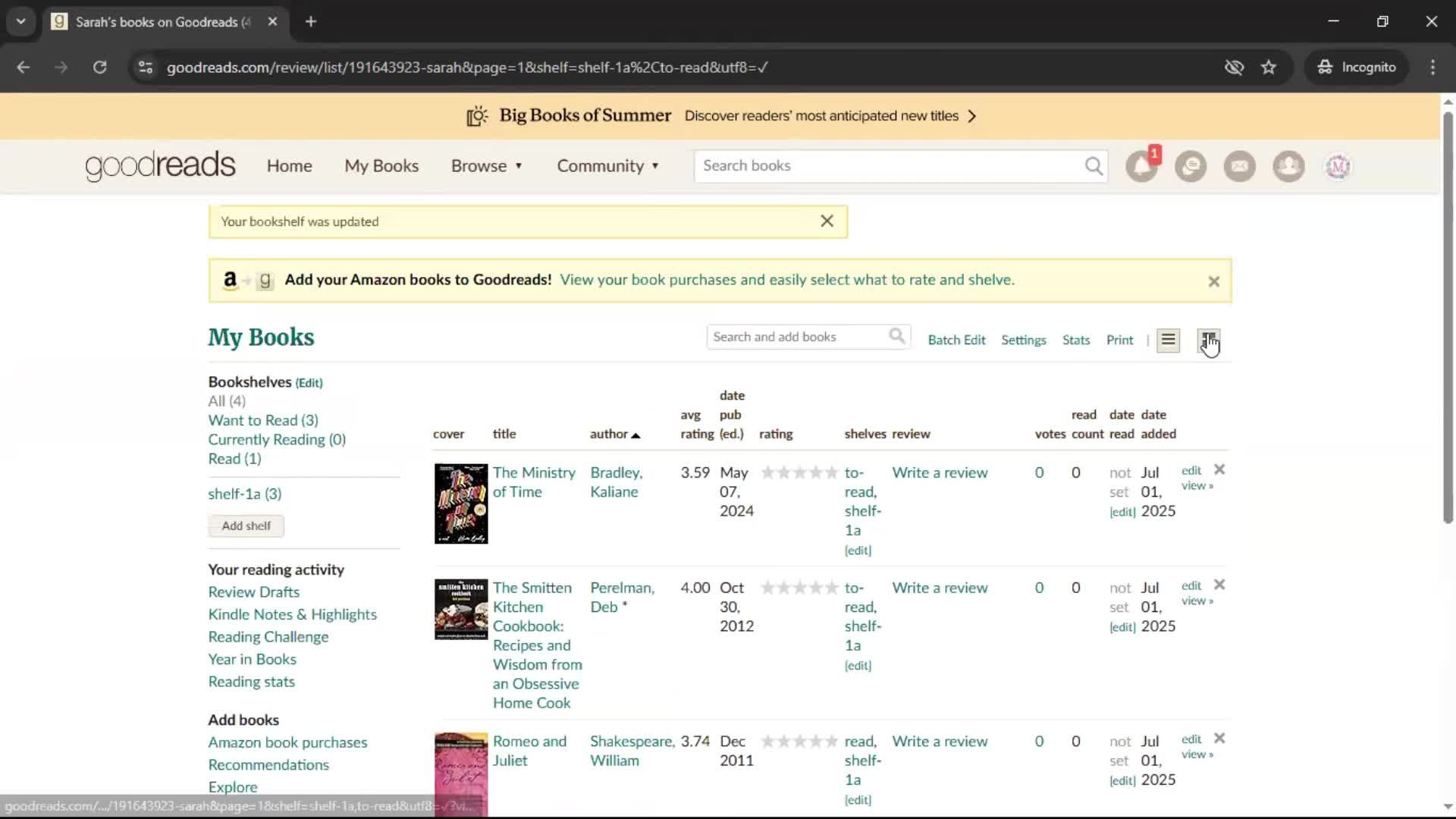The height and width of the screenshot is (819, 1456).
Task: Click the Big Books of Summer banner arrow
Action: [972, 116]
